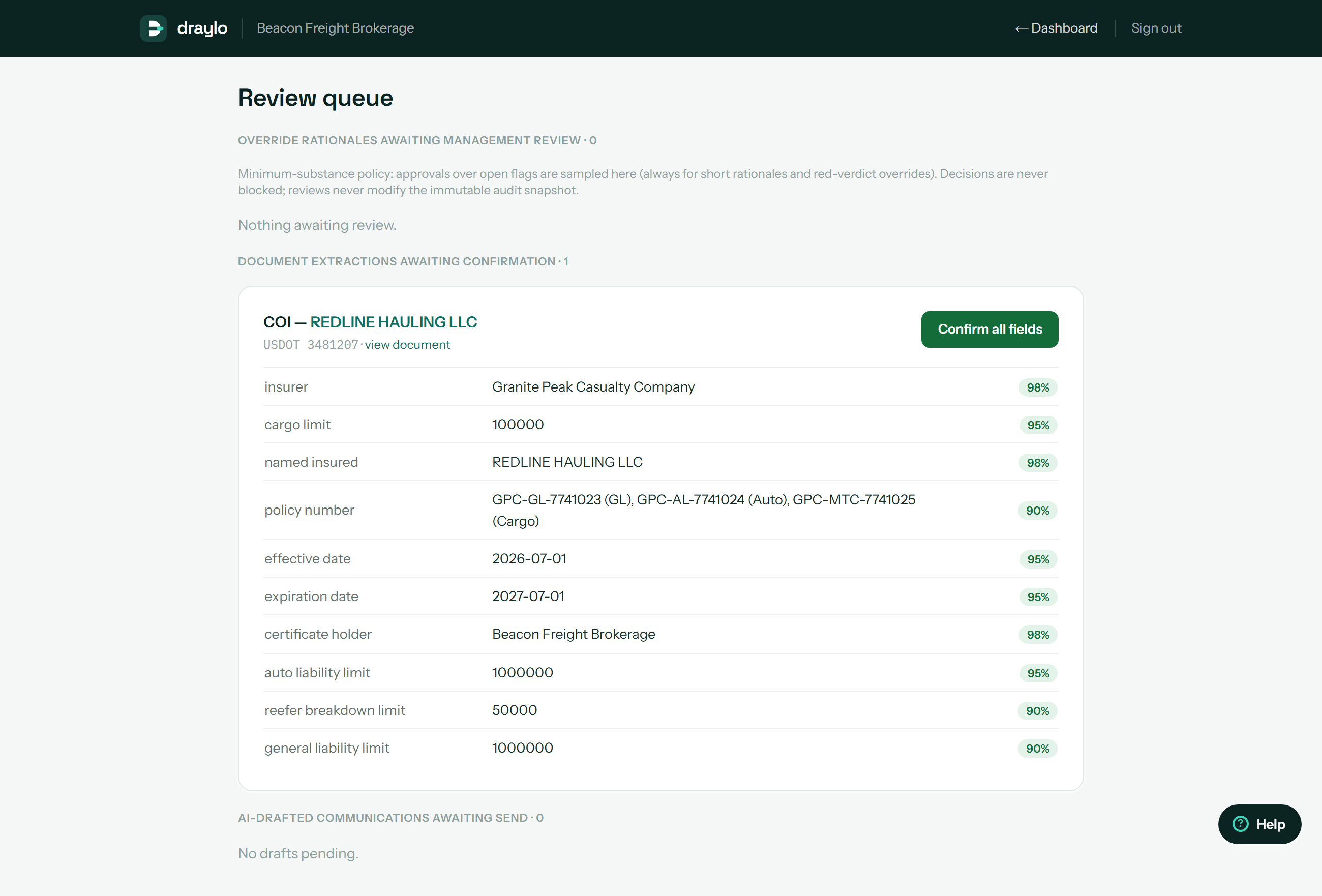Image resolution: width=1322 pixels, height=896 pixels.
Task: Select the reefer breakdown limit value 50000
Action: (x=514, y=710)
